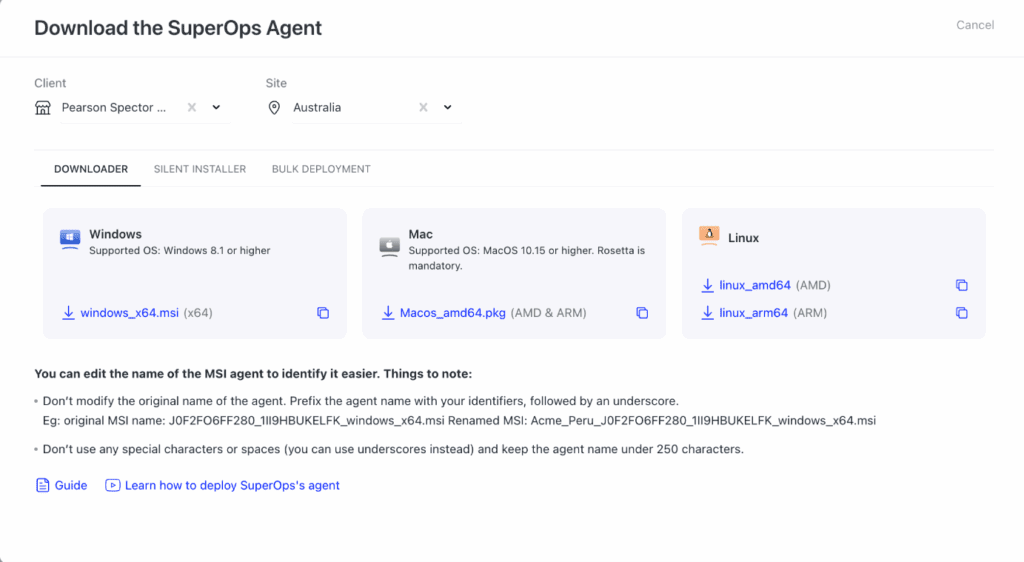Copy the windows_x64.msi download link
Image resolution: width=1024 pixels, height=562 pixels.
tap(323, 313)
